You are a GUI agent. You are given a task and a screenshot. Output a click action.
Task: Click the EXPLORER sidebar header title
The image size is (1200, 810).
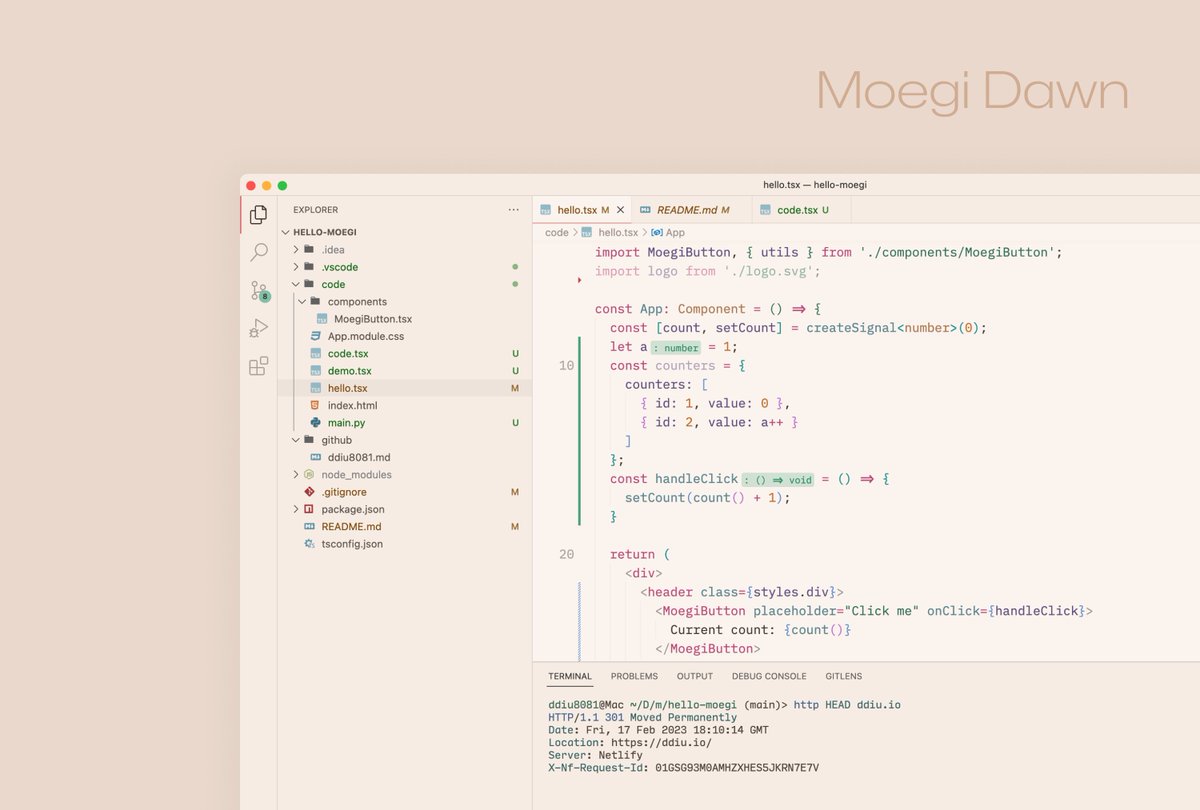click(315, 210)
